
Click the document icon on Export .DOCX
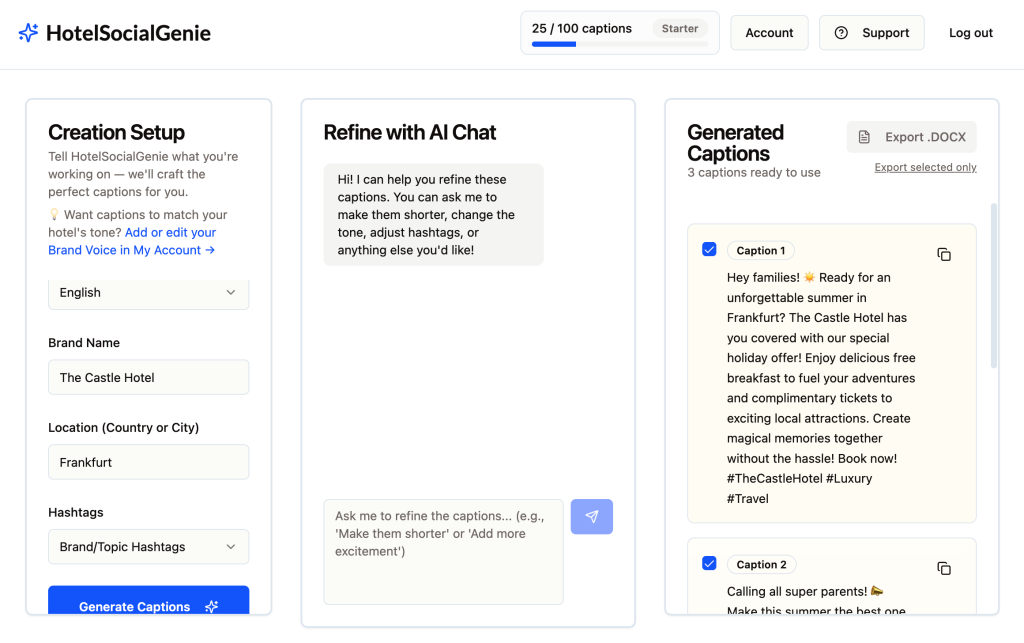pos(865,137)
